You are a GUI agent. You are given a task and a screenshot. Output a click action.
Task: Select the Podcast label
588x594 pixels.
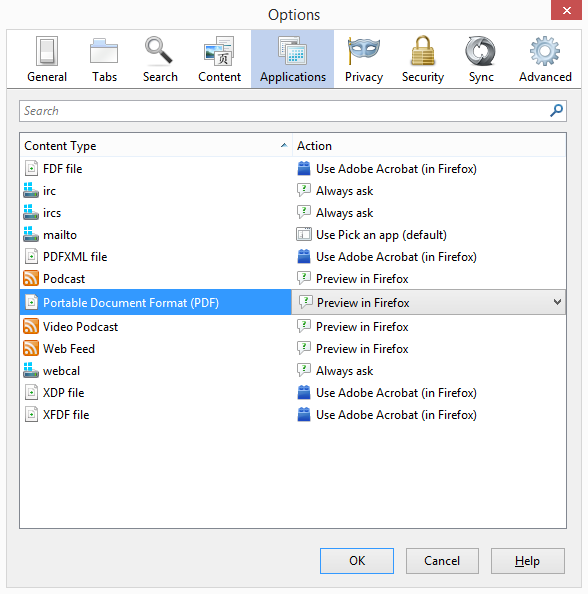[x=64, y=278]
